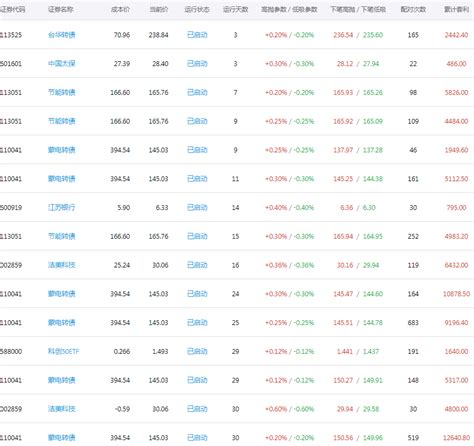Open 洁美科技 link in the 6432.00 profit row

click(x=62, y=265)
